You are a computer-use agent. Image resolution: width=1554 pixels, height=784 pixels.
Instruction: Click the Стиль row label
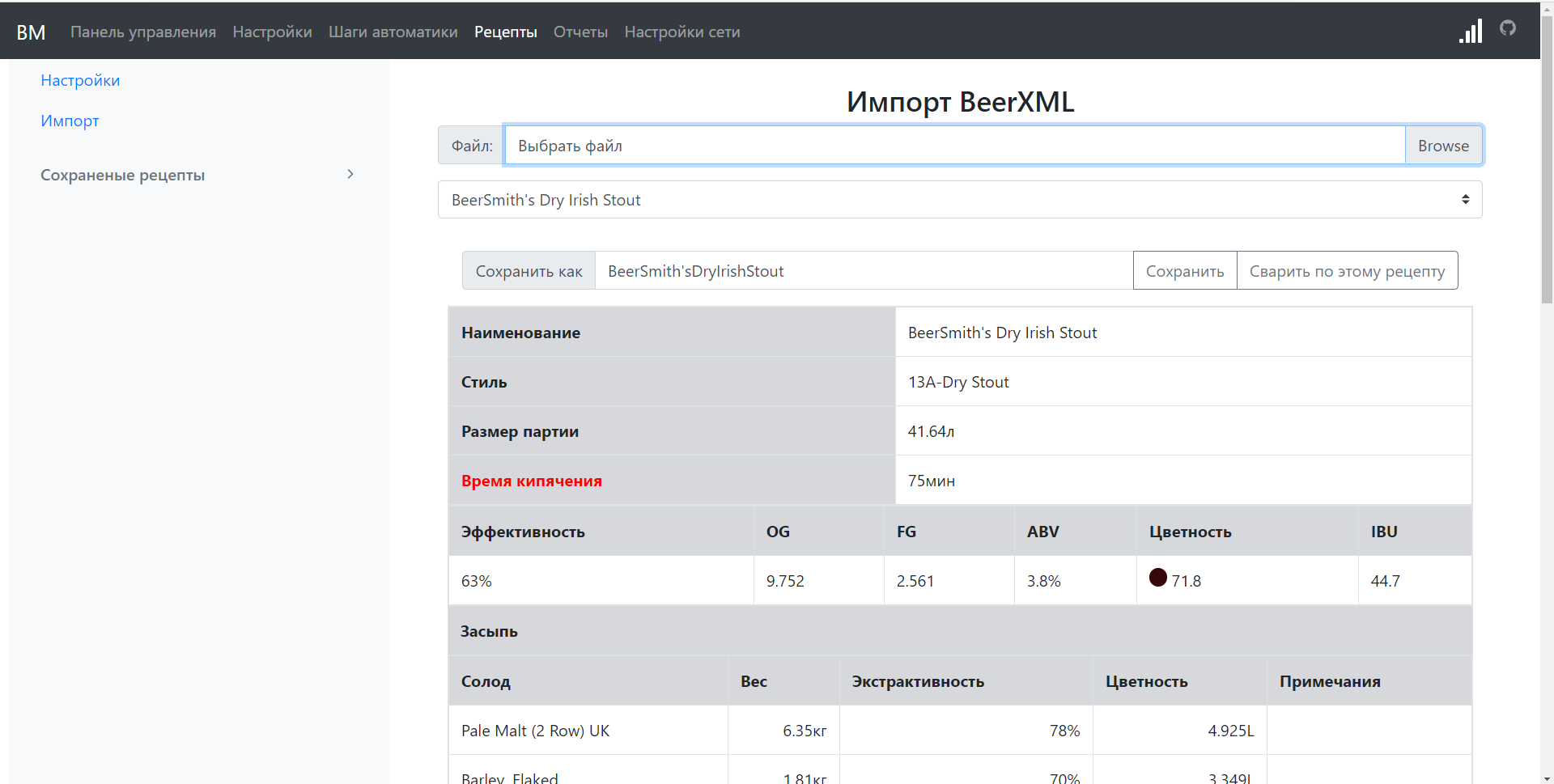click(x=484, y=382)
